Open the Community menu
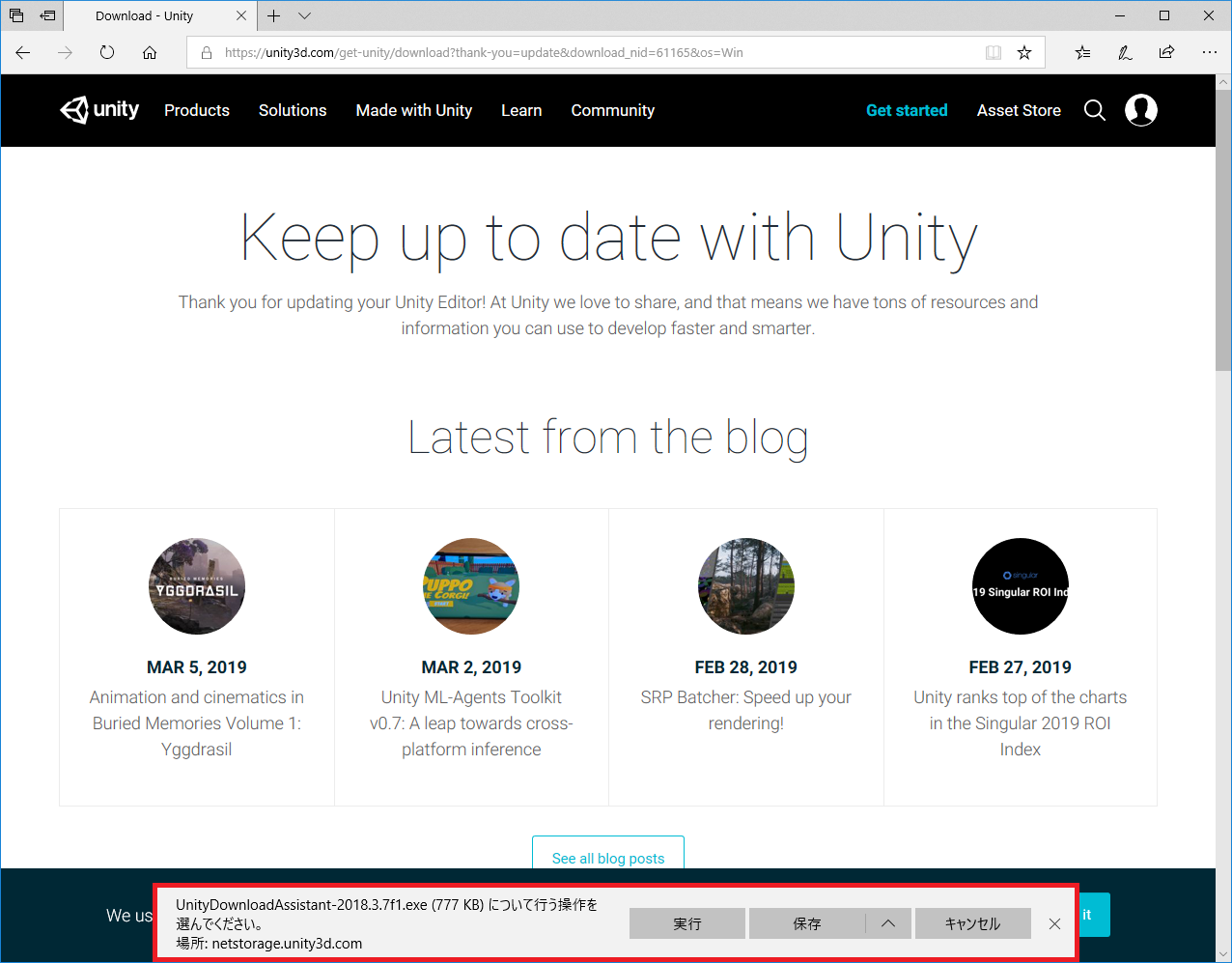The height and width of the screenshot is (963, 1232). (x=613, y=110)
